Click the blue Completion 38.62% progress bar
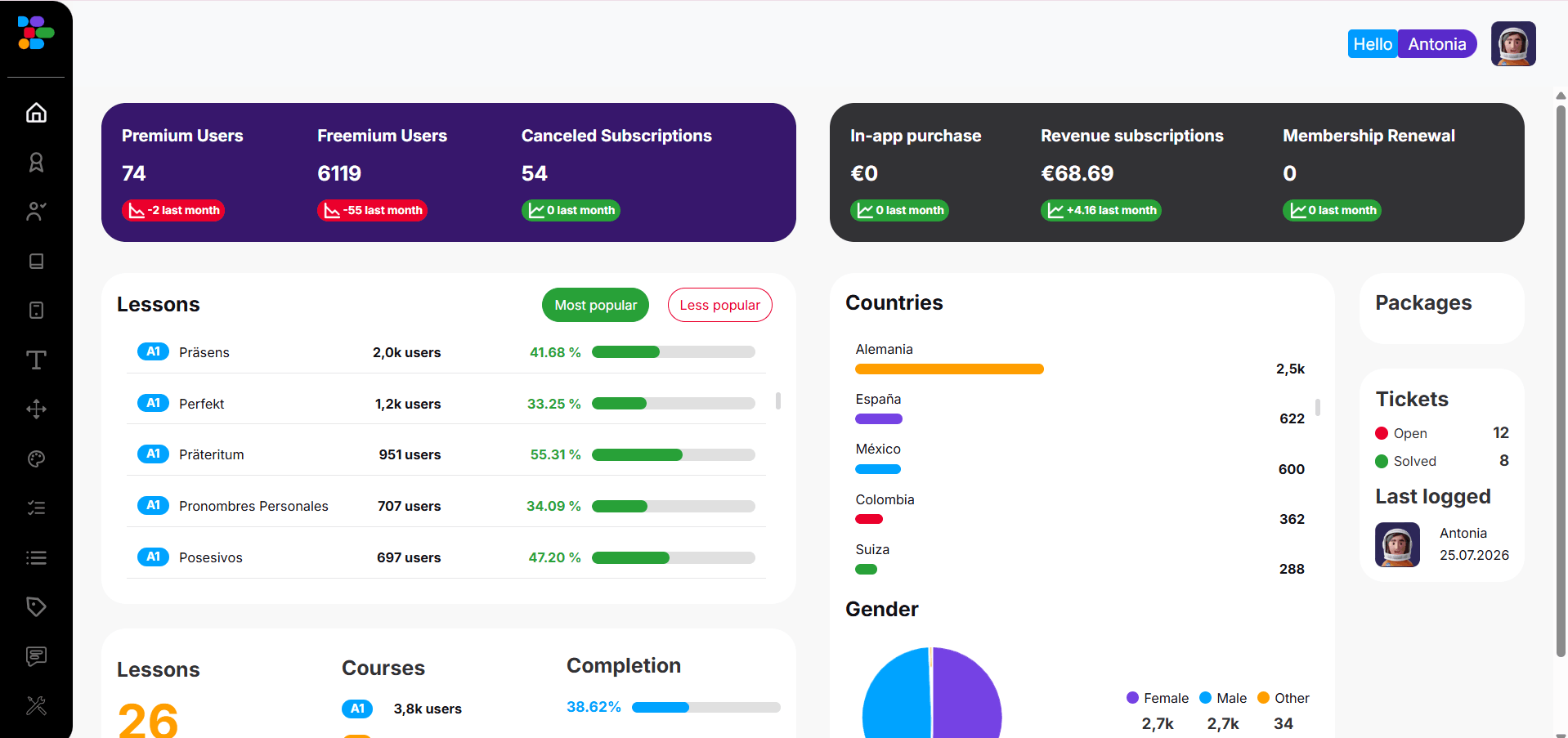Viewport: 1568px width, 738px height. (x=706, y=707)
